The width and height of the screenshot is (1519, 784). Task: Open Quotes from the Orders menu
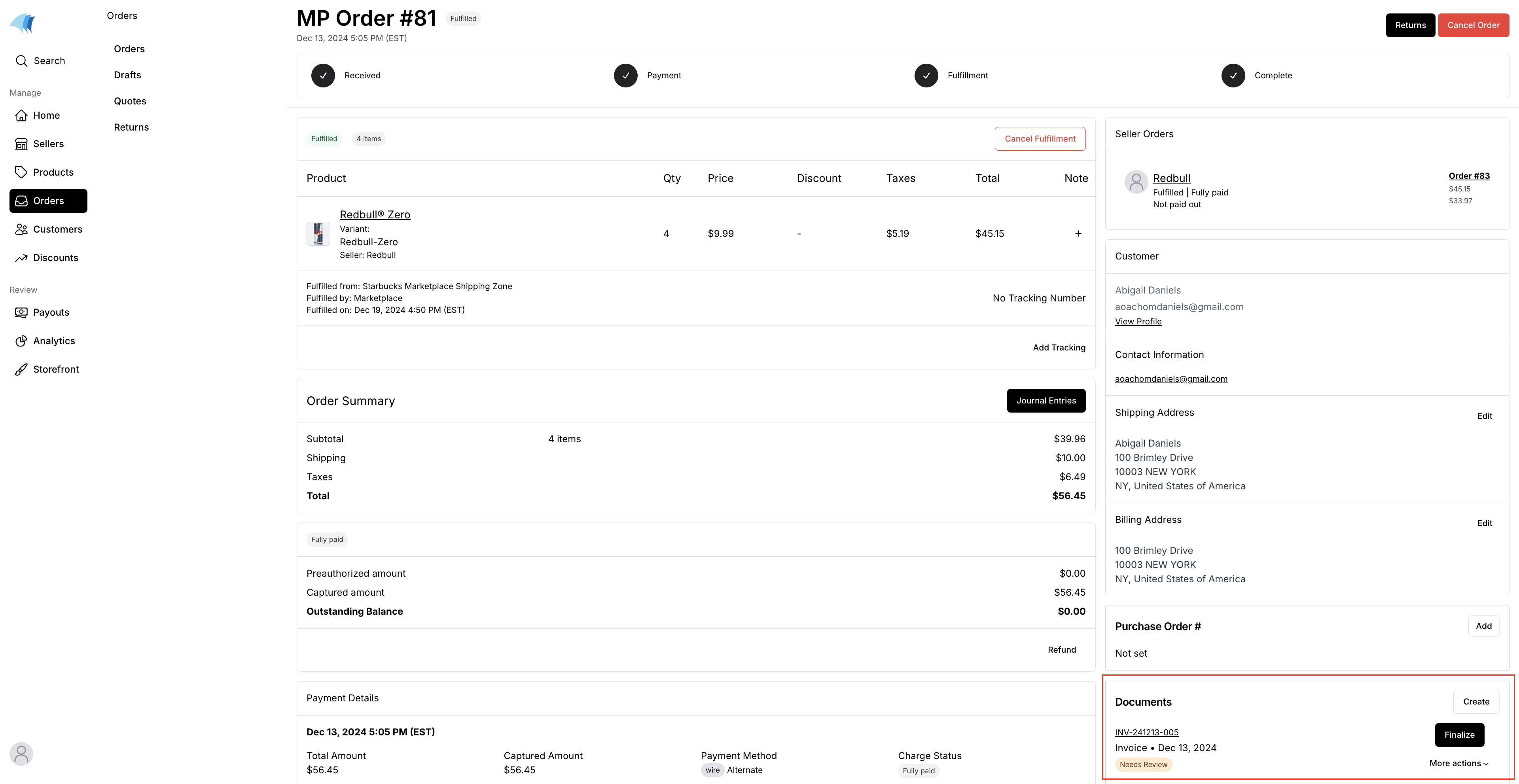[x=130, y=101]
